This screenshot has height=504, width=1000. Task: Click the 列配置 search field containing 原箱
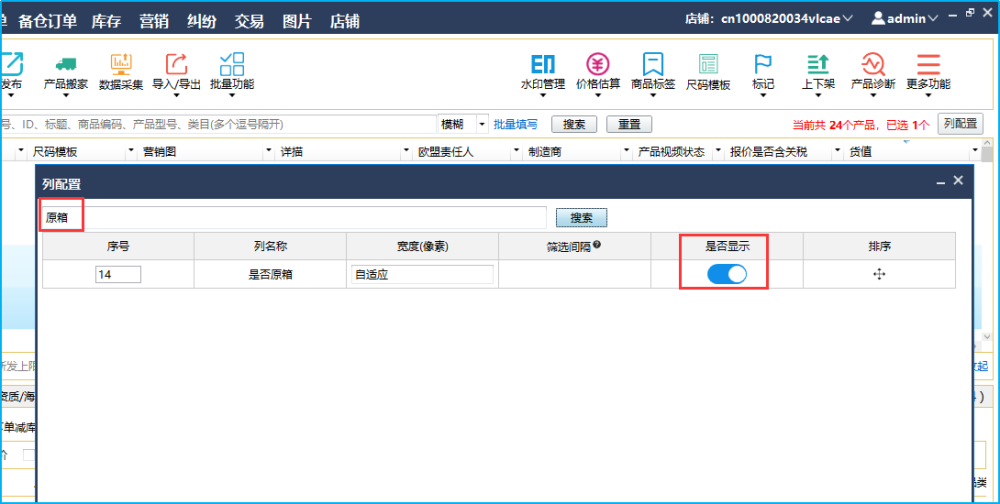click(x=294, y=218)
